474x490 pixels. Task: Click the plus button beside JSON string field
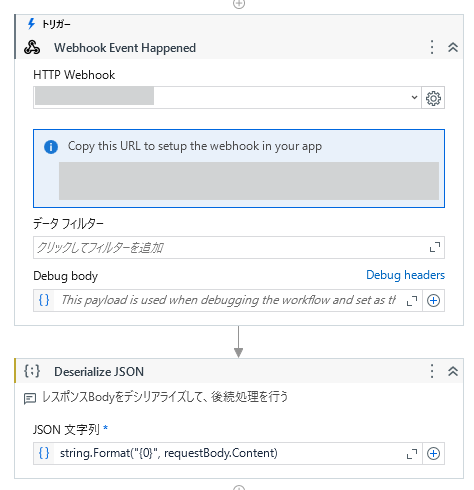433,453
